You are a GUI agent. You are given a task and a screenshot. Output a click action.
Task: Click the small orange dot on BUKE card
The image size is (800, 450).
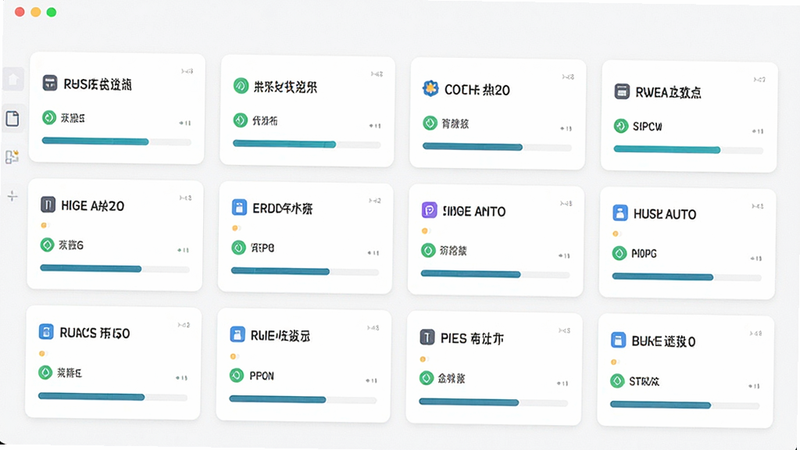(x=614, y=362)
